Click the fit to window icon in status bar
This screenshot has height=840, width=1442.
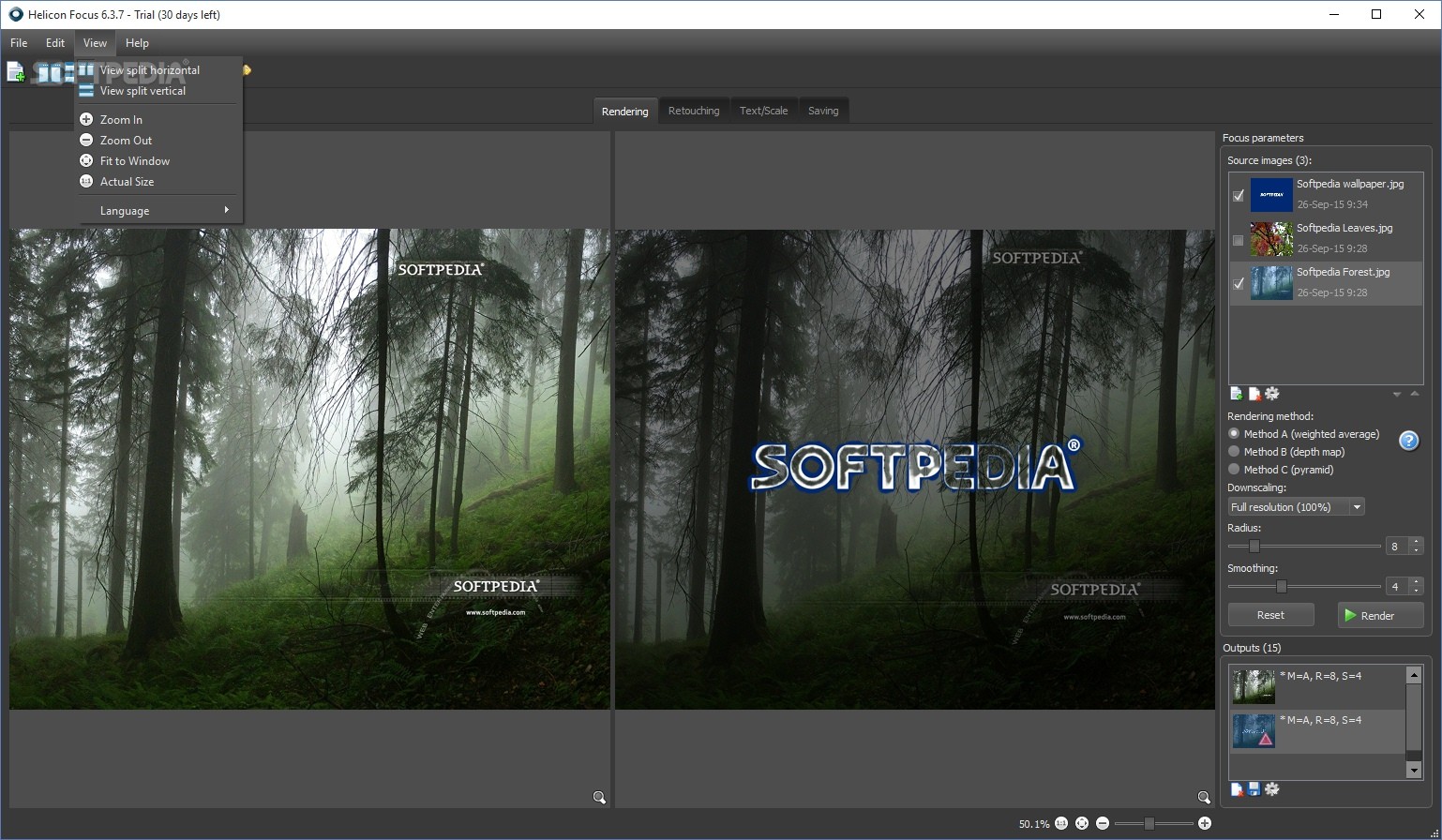point(1082,823)
